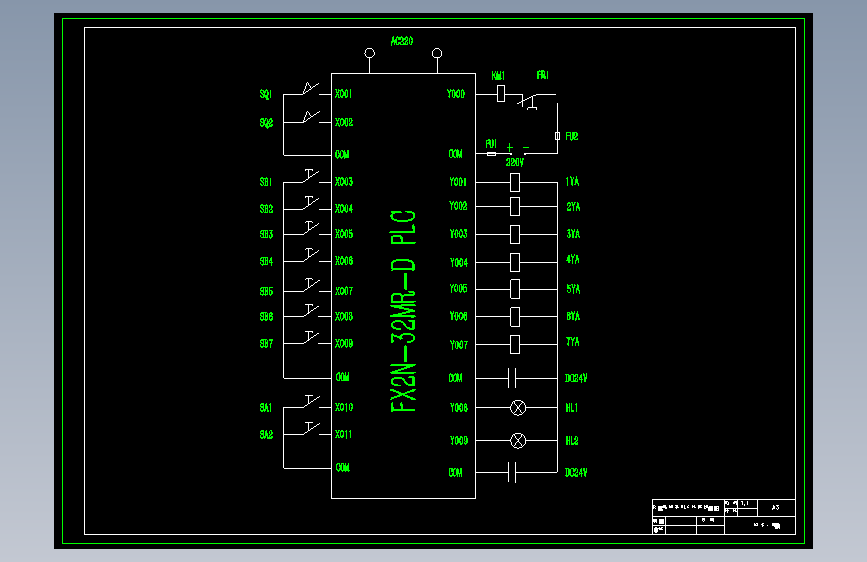The width and height of the screenshot is (867, 562).
Task: Click the FU1 fuse symbol
Action: point(491,154)
